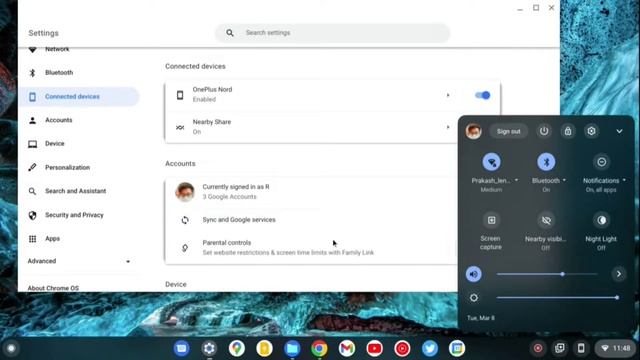Collapse the quick settings panel
Viewport: 640px width, 360px height.
coord(619,131)
